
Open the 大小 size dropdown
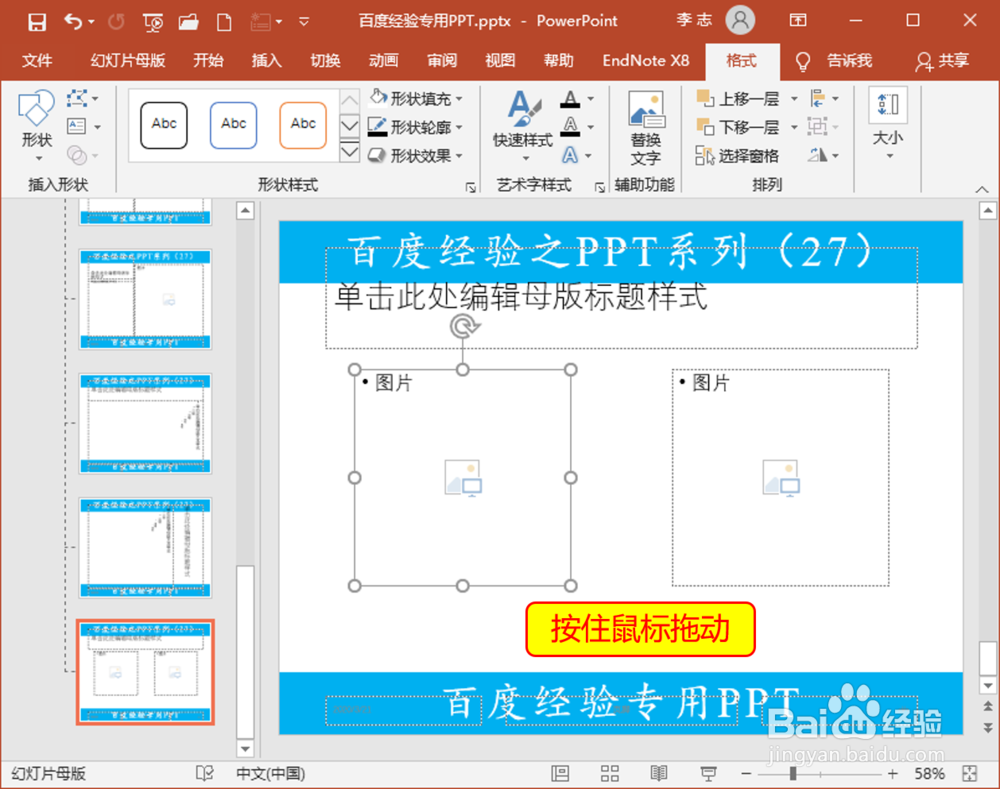[888, 123]
